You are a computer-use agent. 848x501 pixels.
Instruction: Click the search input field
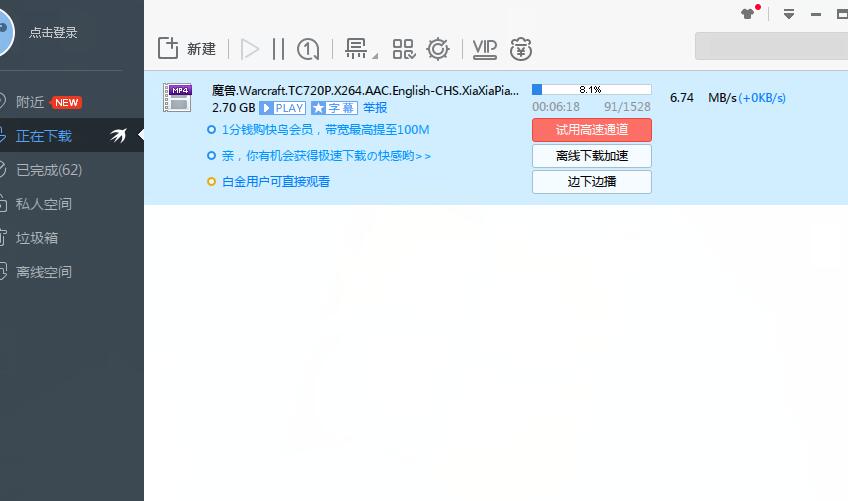[x=771, y=46]
